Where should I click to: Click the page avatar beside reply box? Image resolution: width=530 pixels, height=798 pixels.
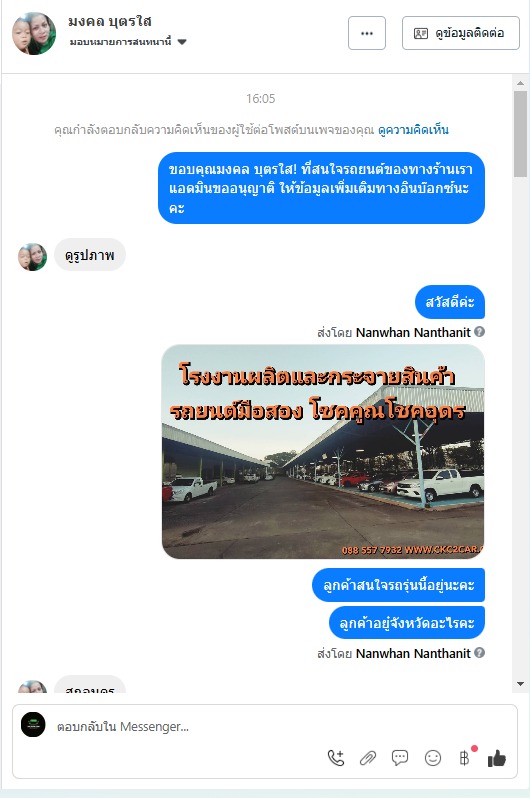(x=33, y=725)
